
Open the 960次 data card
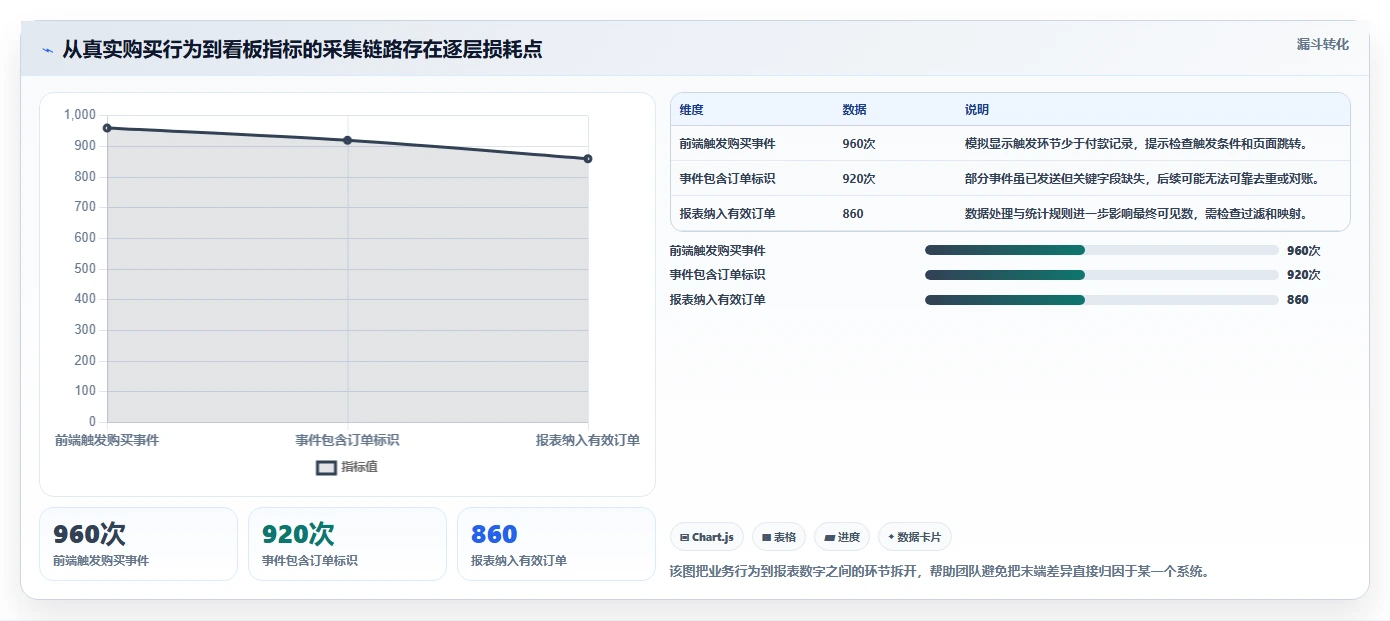[138, 544]
